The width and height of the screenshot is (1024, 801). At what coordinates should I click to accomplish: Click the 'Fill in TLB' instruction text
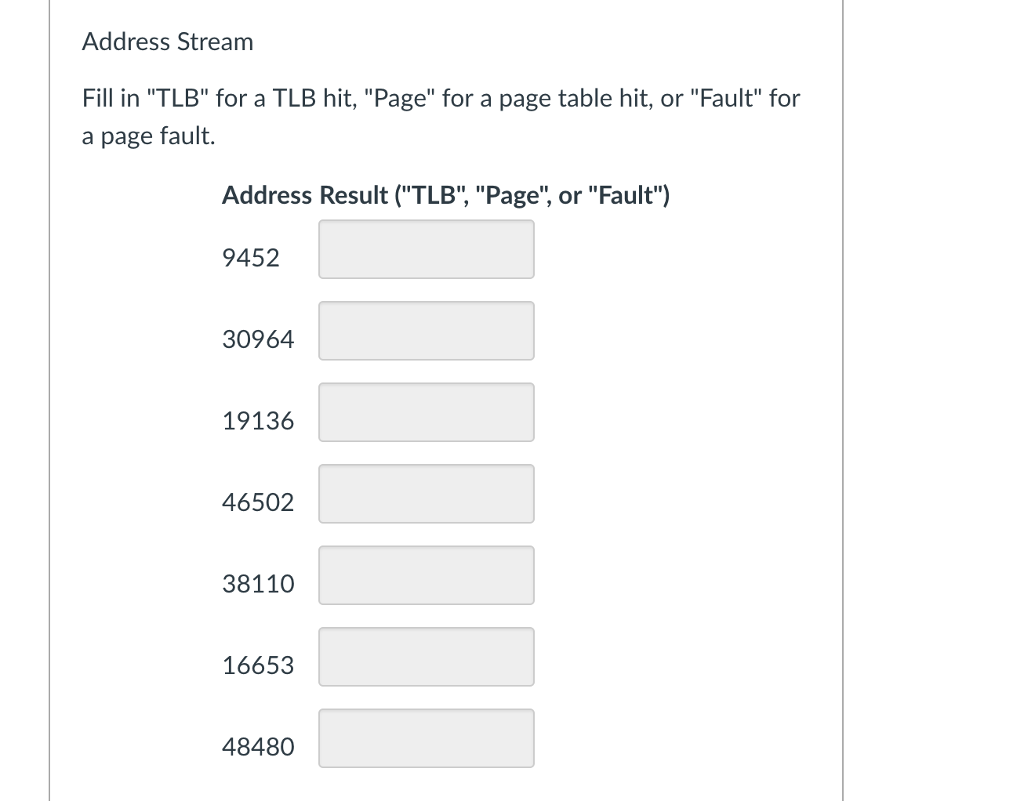pos(441,99)
